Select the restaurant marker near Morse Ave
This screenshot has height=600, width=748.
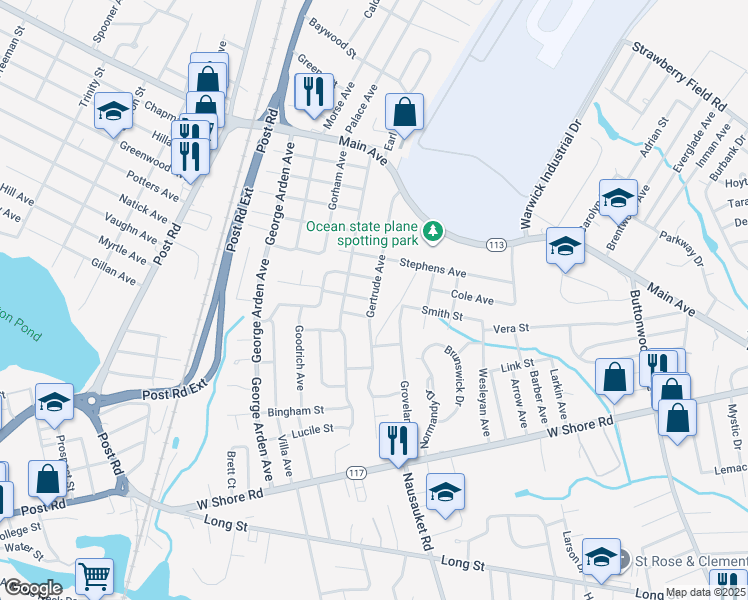[x=314, y=96]
